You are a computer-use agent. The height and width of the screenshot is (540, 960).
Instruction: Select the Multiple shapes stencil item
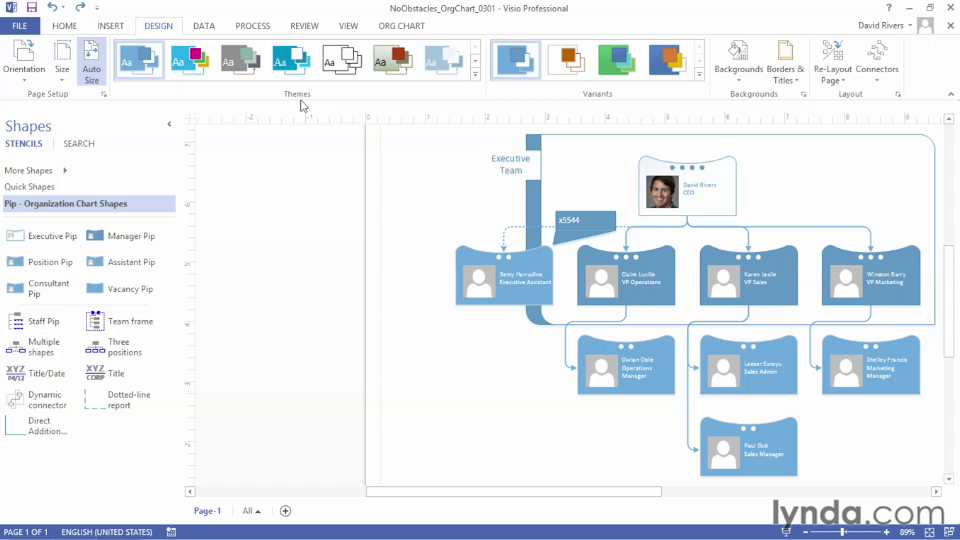pyautogui.click(x=33, y=347)
